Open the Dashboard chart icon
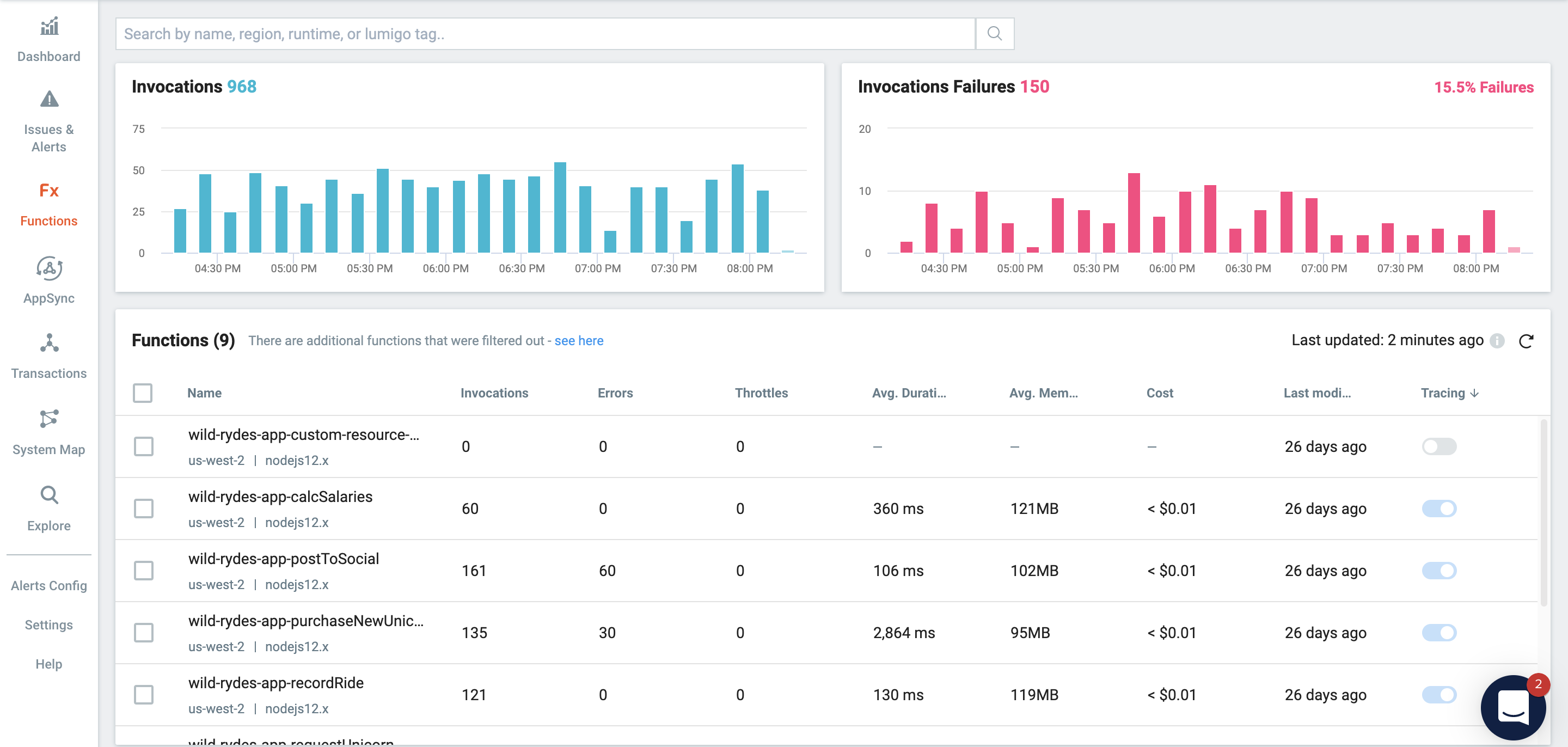Image resolution: width=1568 pixels, height=747 pixels. (48, 26)
